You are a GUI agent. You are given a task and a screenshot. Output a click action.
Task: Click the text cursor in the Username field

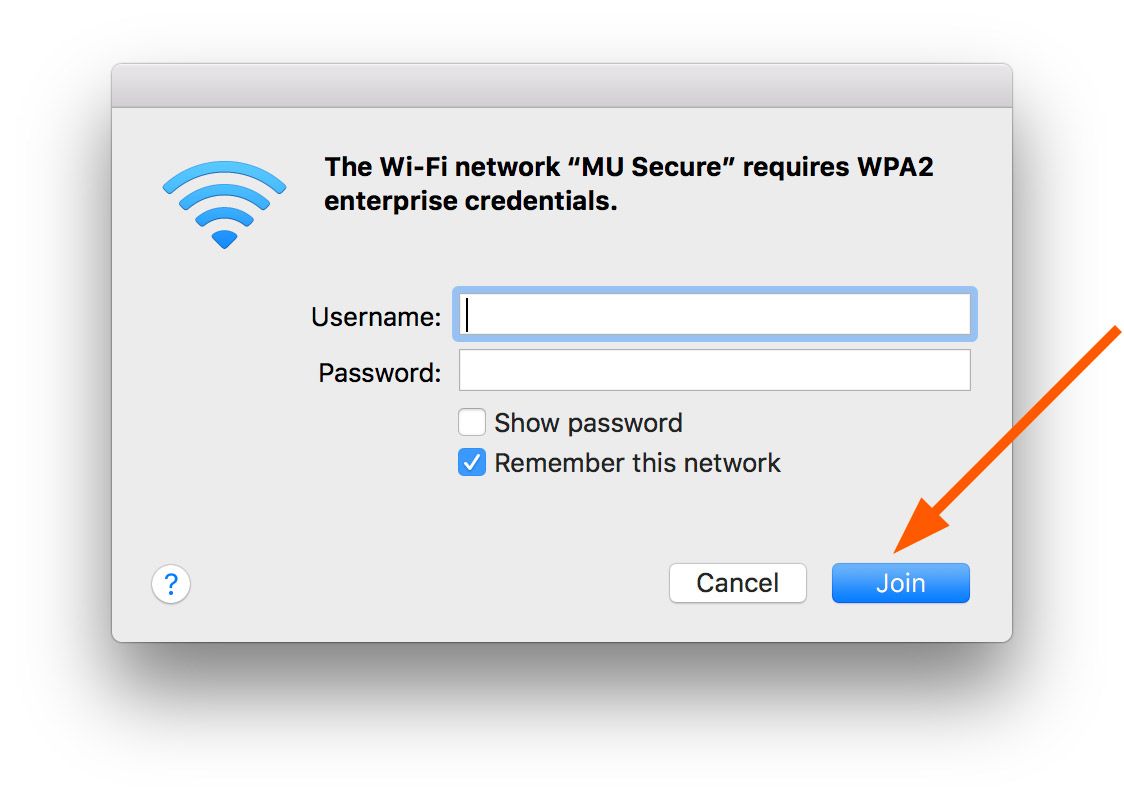[x=468, y=316]
